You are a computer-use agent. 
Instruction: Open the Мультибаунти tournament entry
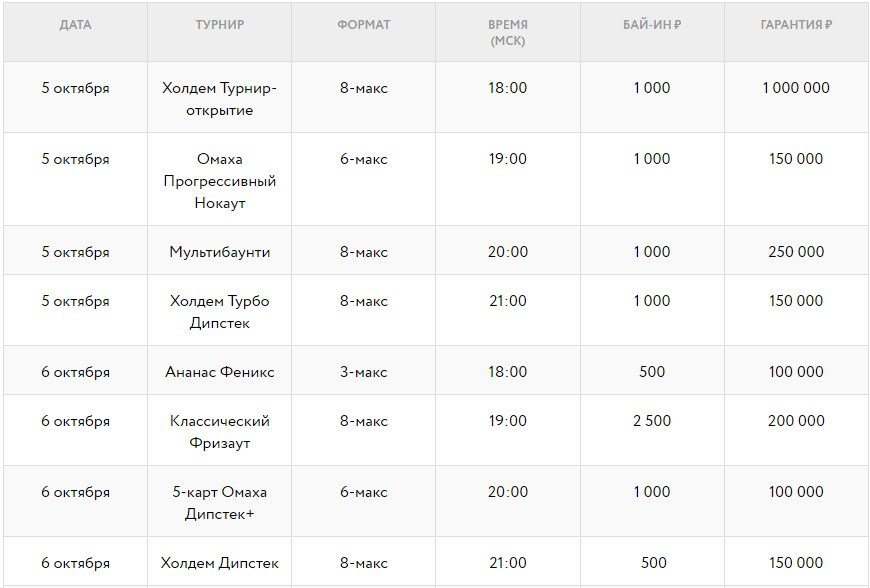coord(219,252)
